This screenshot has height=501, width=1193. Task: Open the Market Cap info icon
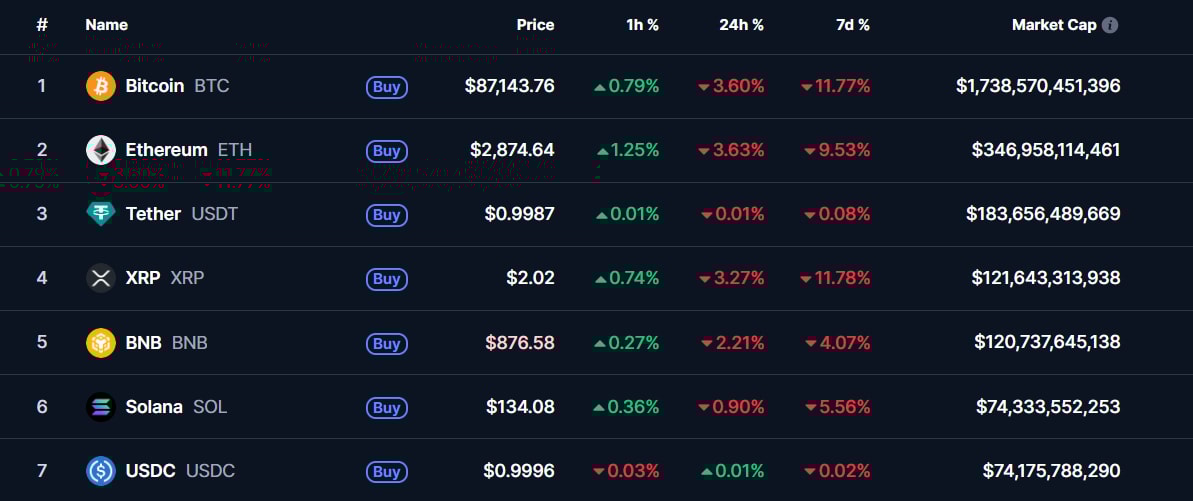(1110, 25)
